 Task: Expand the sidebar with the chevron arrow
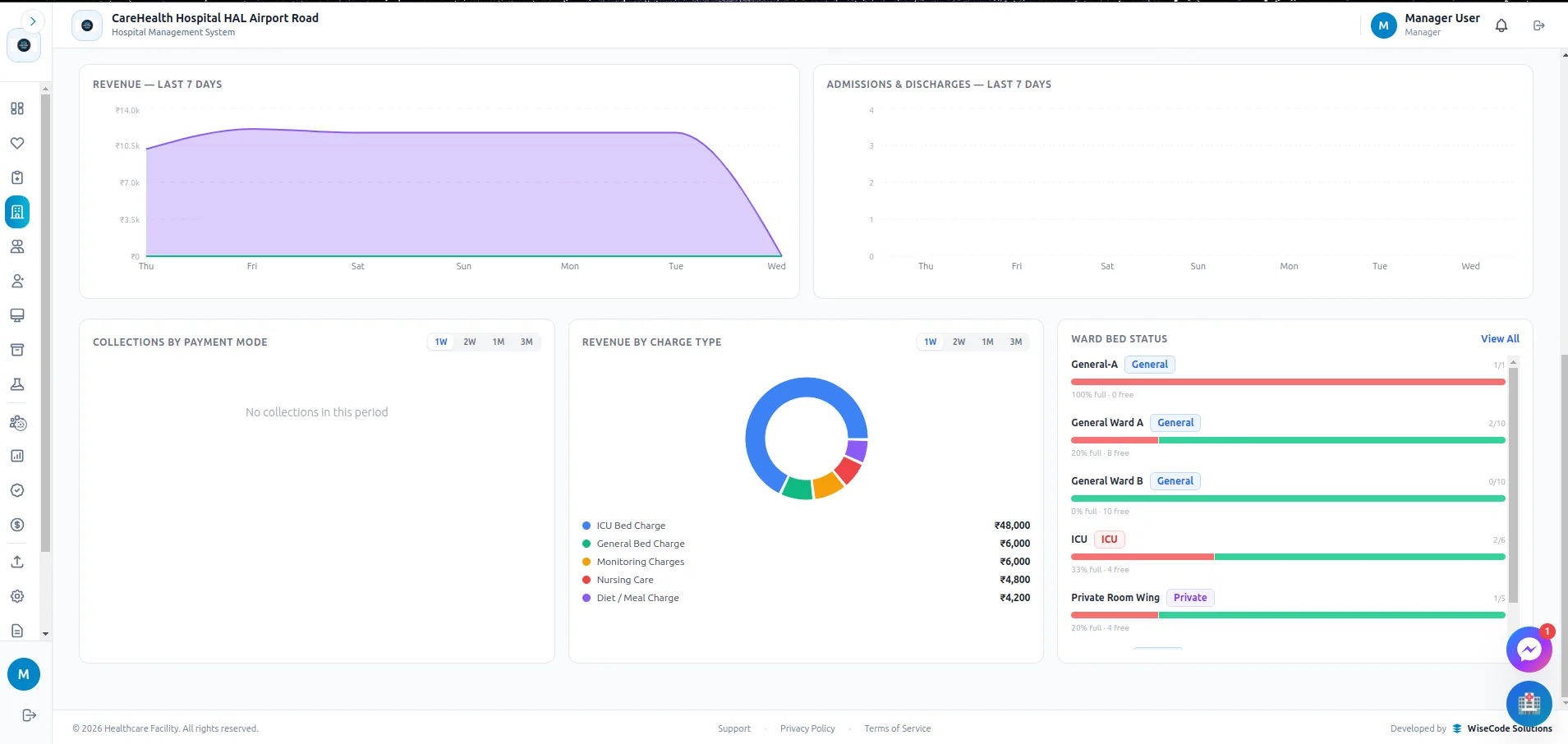tap(32, 21)
